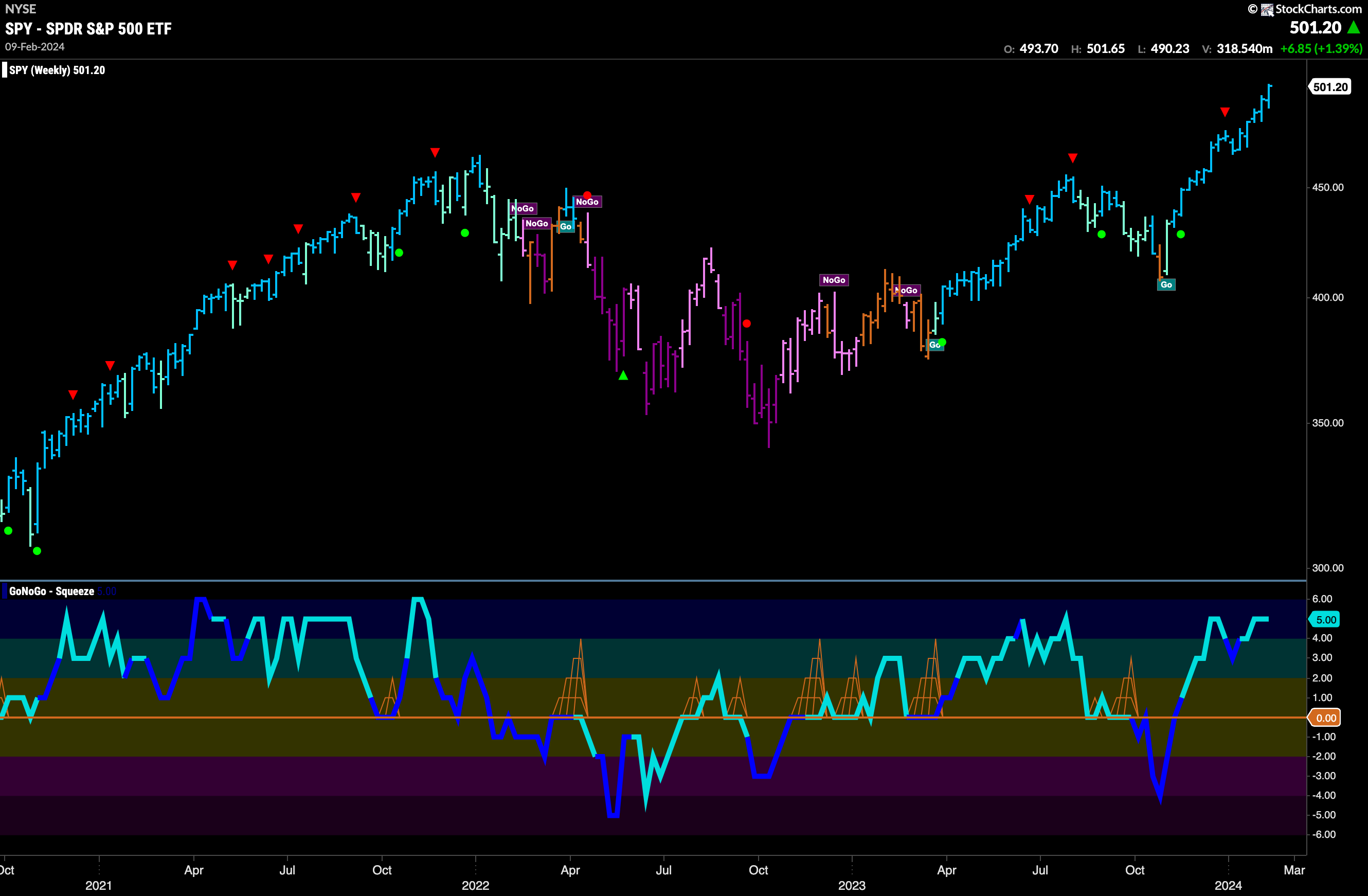Click the Go signal label at November 2023

coord(1166,284)
